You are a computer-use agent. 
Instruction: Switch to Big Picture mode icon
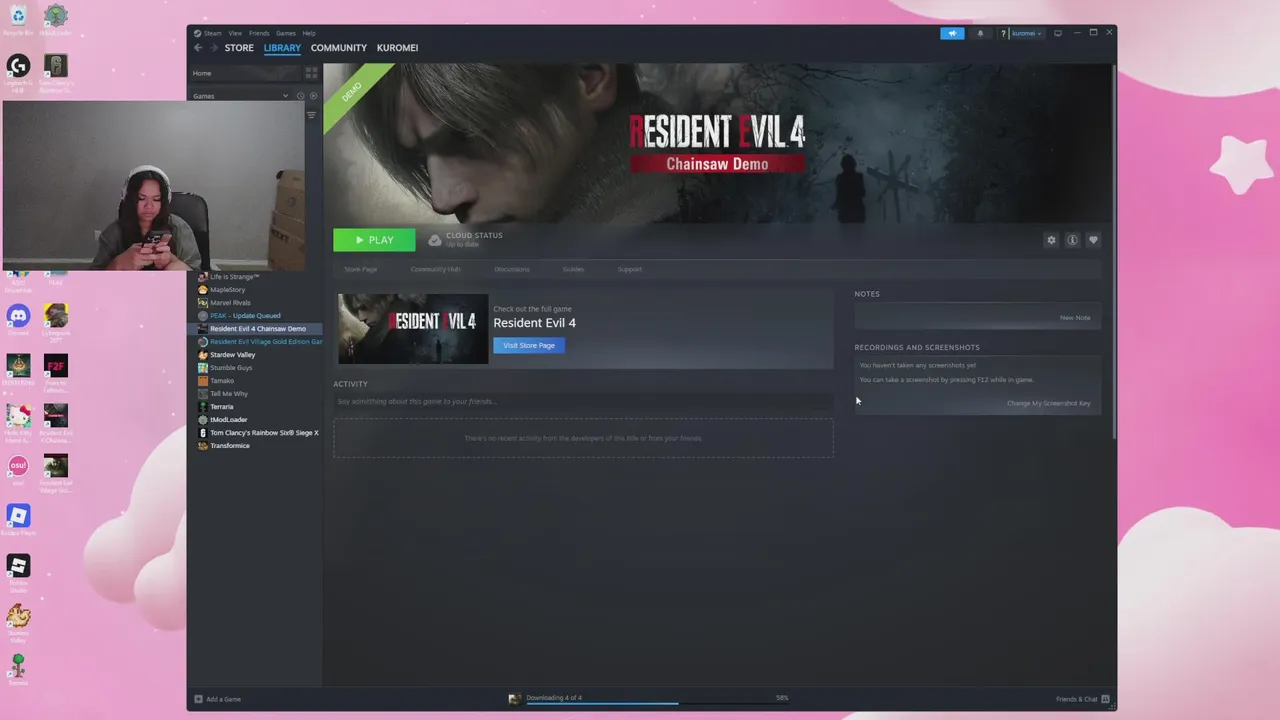[1058, 33]
